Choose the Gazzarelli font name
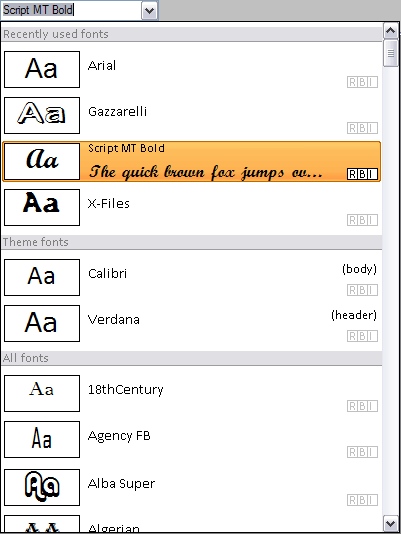Screen dimensions: 401x534 pos(118,112)
